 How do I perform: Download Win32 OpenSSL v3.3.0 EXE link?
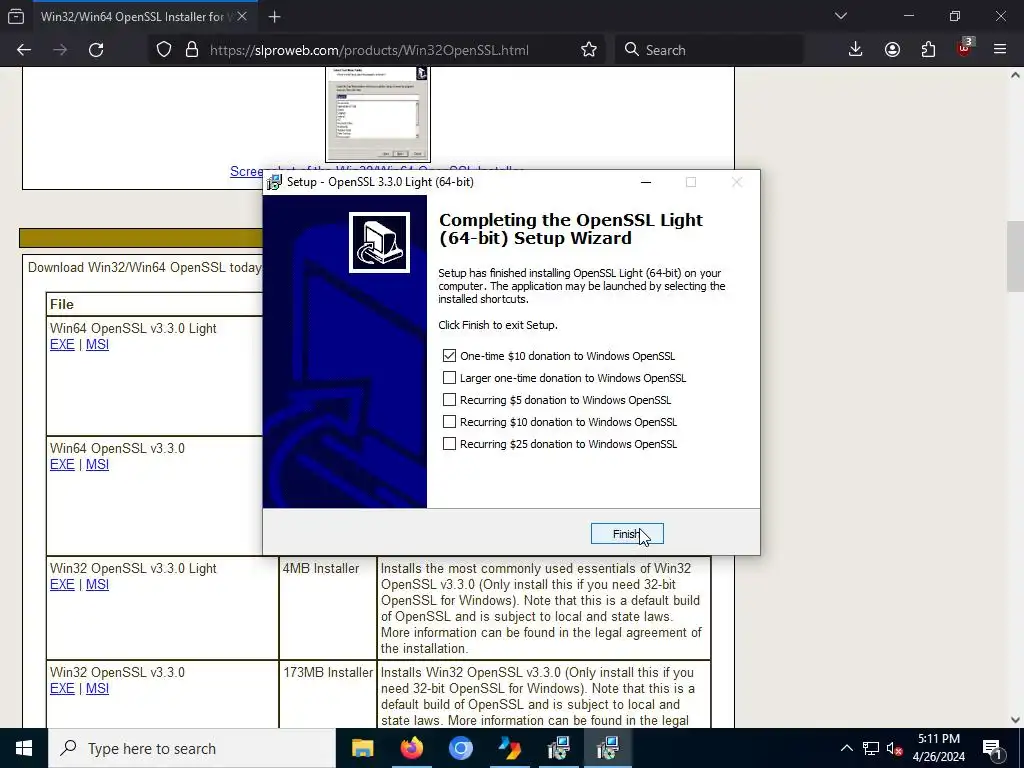point(62,689)
